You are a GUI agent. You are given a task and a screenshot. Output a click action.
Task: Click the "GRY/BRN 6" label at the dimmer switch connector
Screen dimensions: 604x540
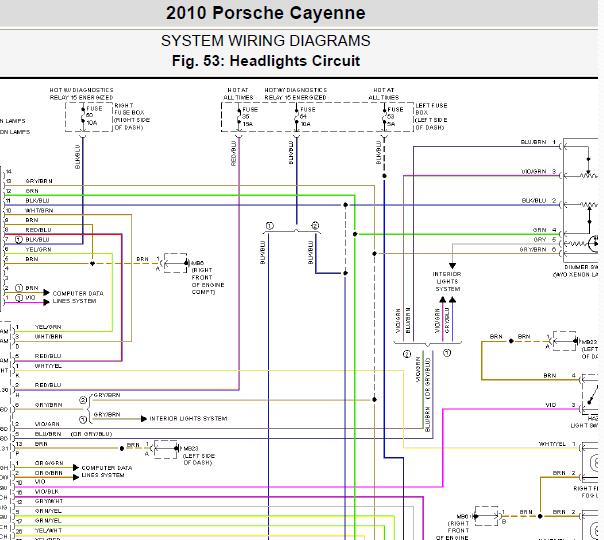(x=538, y=250)
